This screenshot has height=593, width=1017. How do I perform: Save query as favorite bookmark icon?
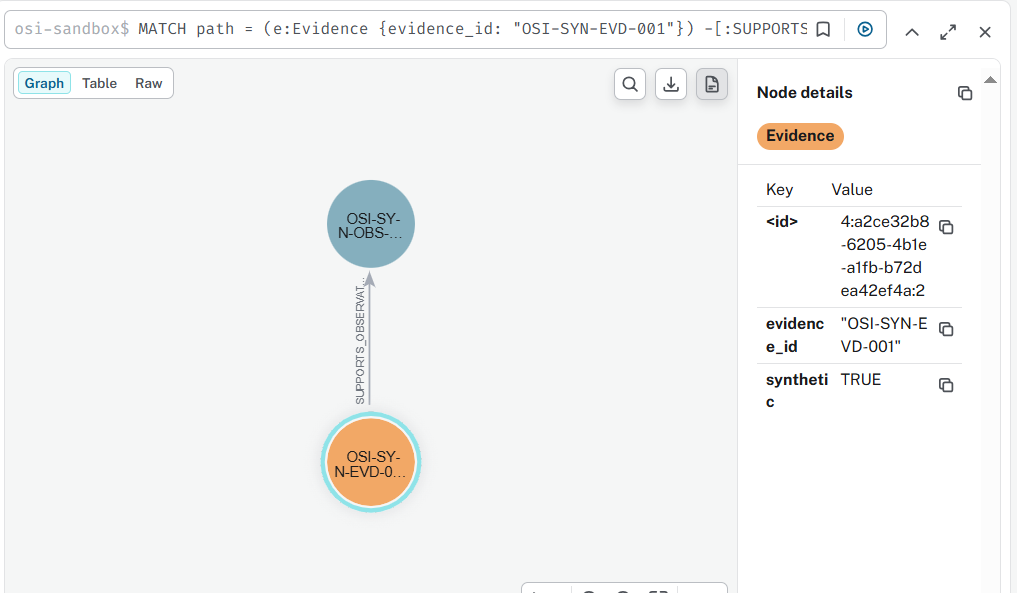[x=823, y=29]
